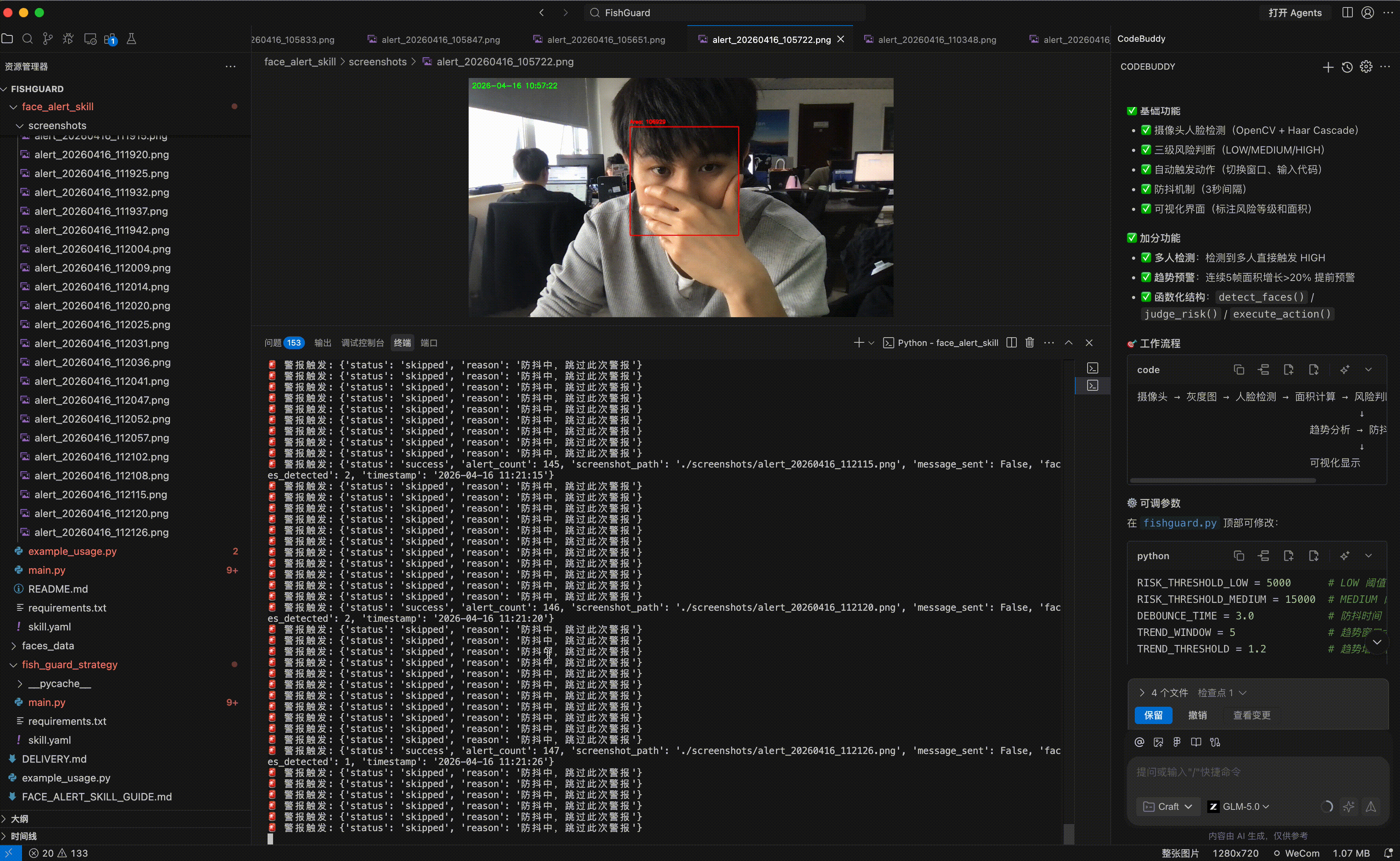Image resolution: width=1400 pixels, height=861 pixels.
Task: Split the terminal panel
Action: coord(1011,343)
